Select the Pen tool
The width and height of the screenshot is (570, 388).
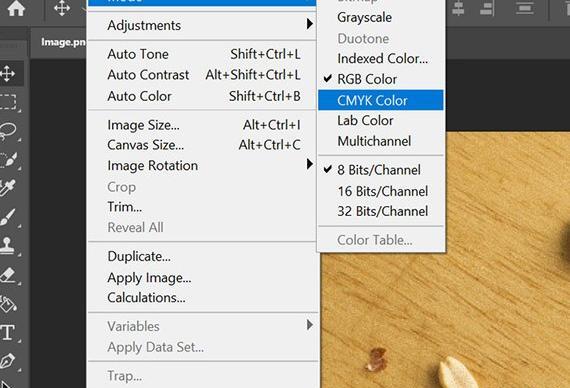point(8,361)
